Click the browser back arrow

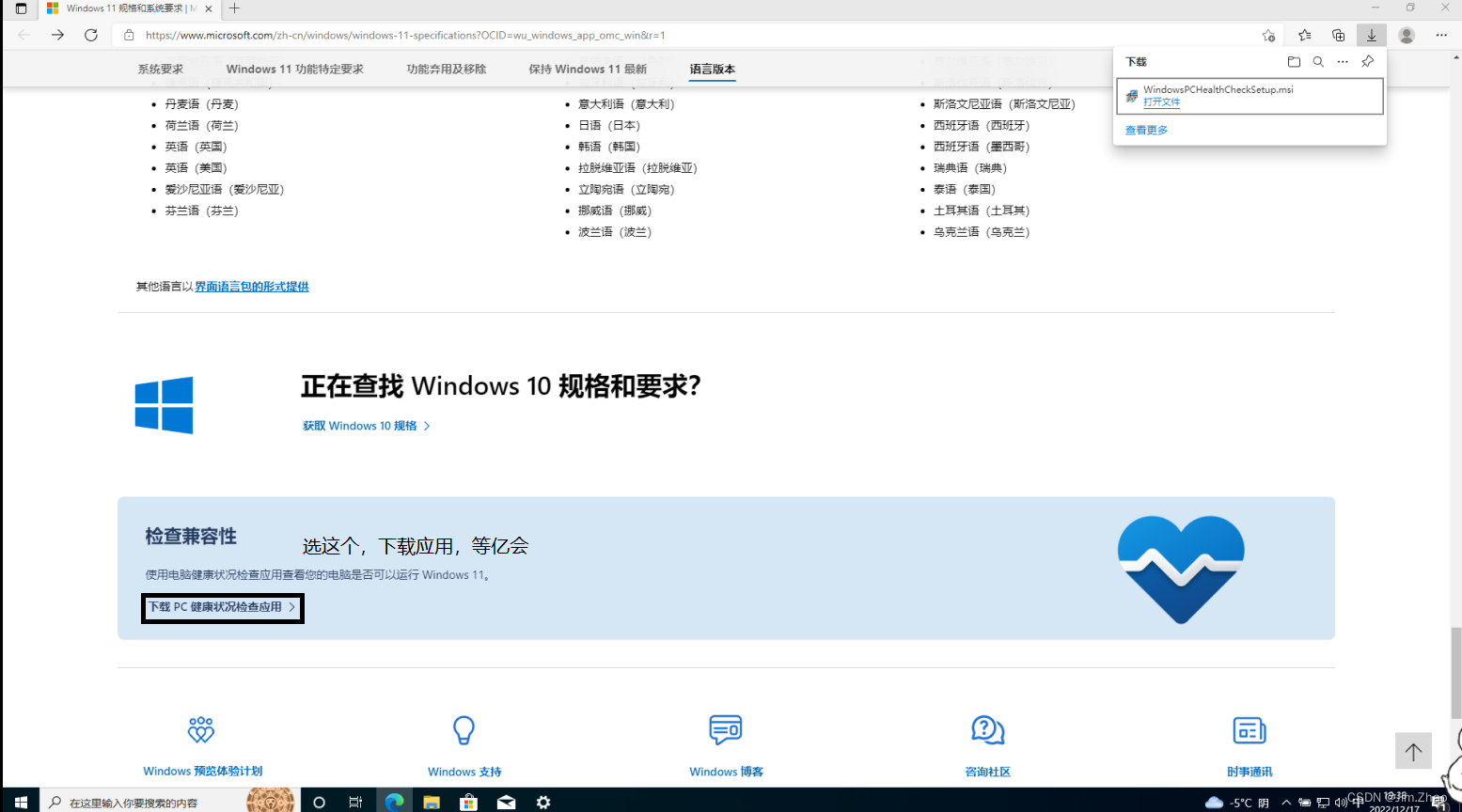point(24,35)
